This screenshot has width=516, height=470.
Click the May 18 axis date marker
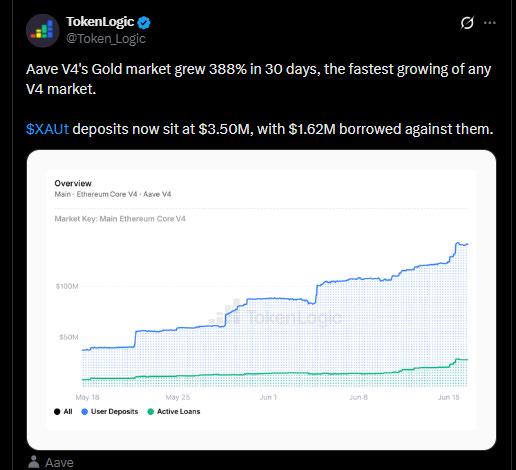[x=87, y=397]
